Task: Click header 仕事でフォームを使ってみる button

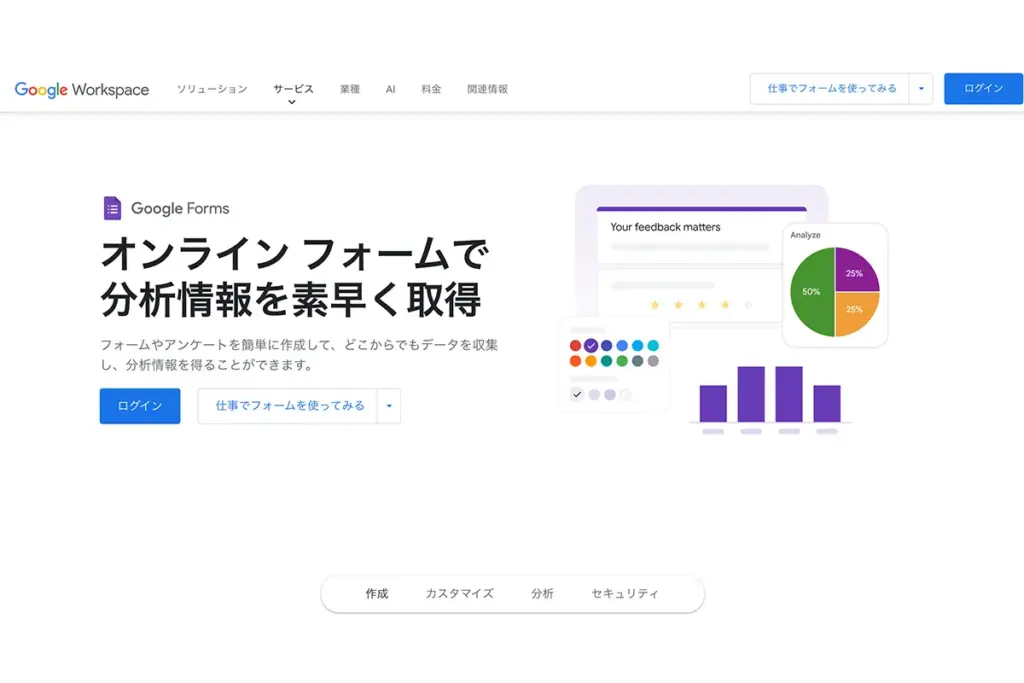Action: [x=830, y=89]
